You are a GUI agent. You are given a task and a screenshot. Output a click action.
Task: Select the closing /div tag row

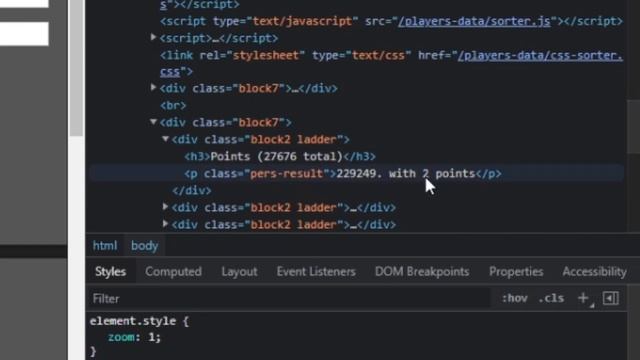(192, 191)
